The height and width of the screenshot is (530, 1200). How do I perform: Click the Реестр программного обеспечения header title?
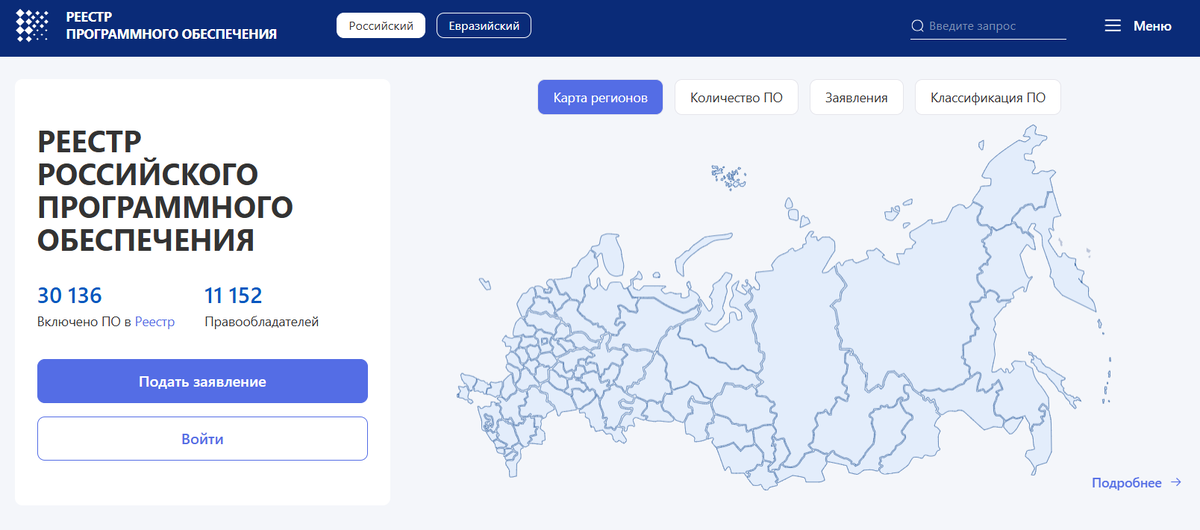(x=171, y=26)
